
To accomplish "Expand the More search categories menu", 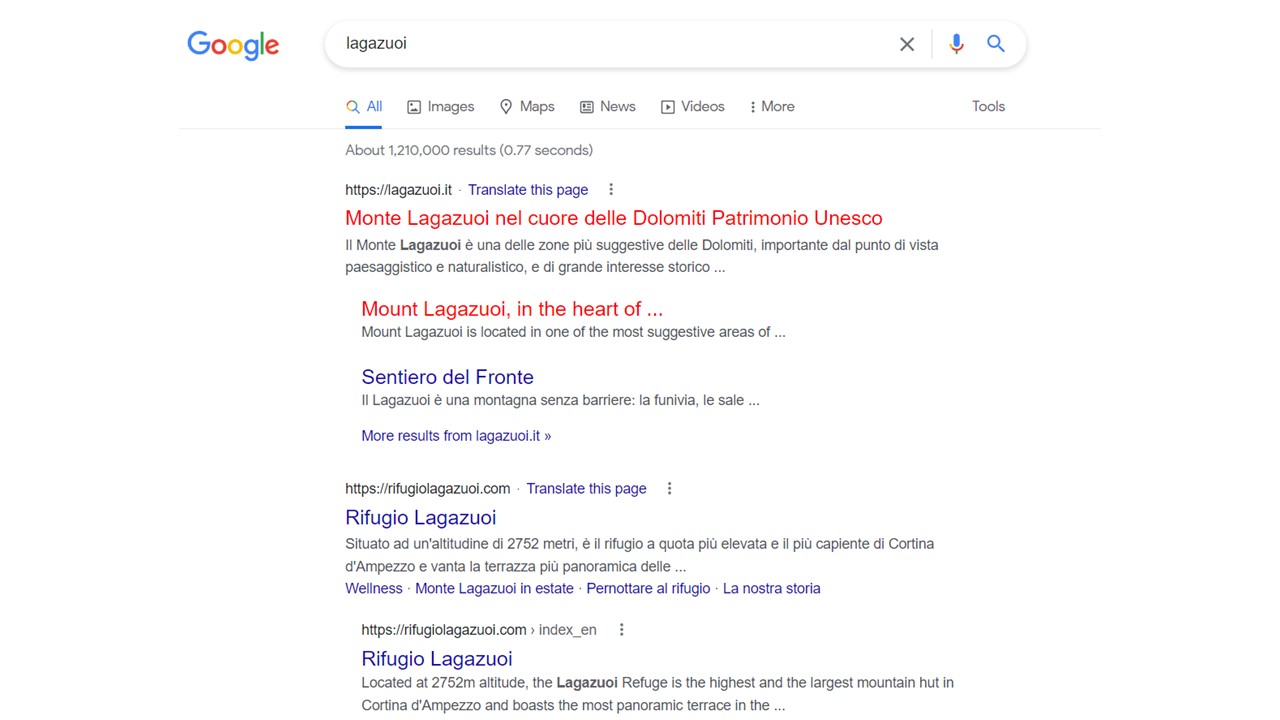I will [x=772, y=107].
